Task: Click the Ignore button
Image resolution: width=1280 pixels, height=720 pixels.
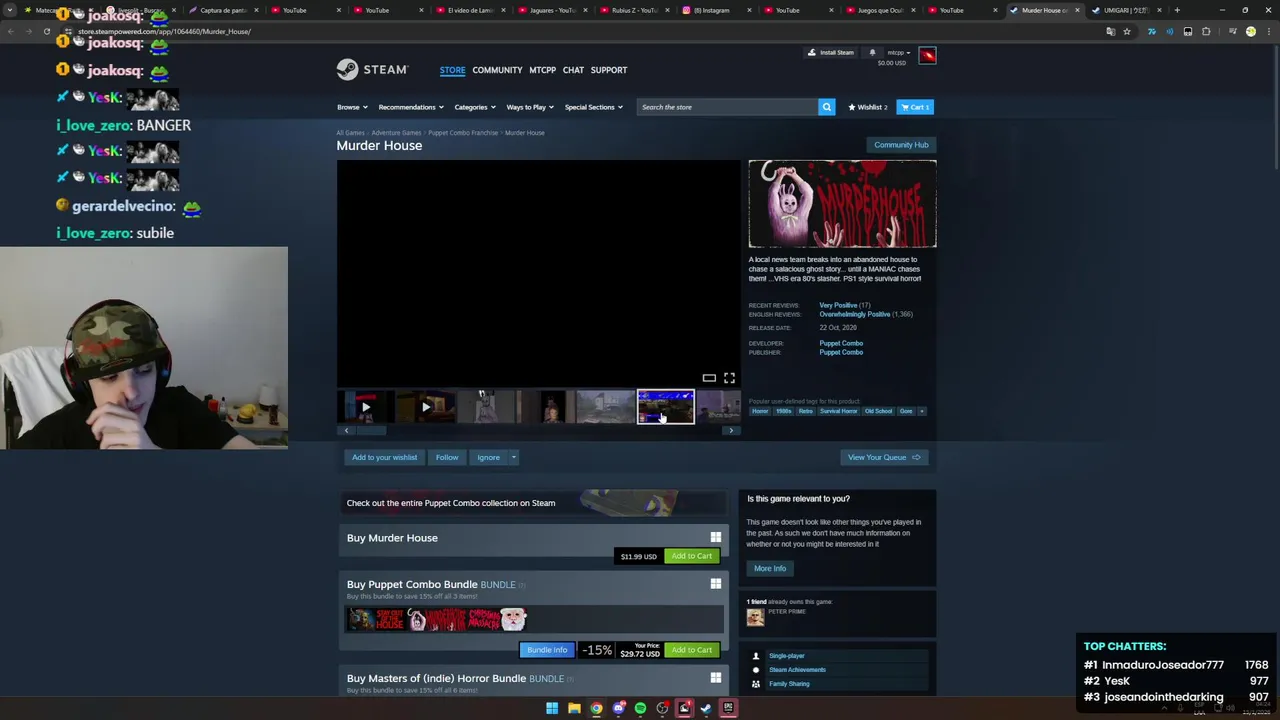Action: (488, 457)
